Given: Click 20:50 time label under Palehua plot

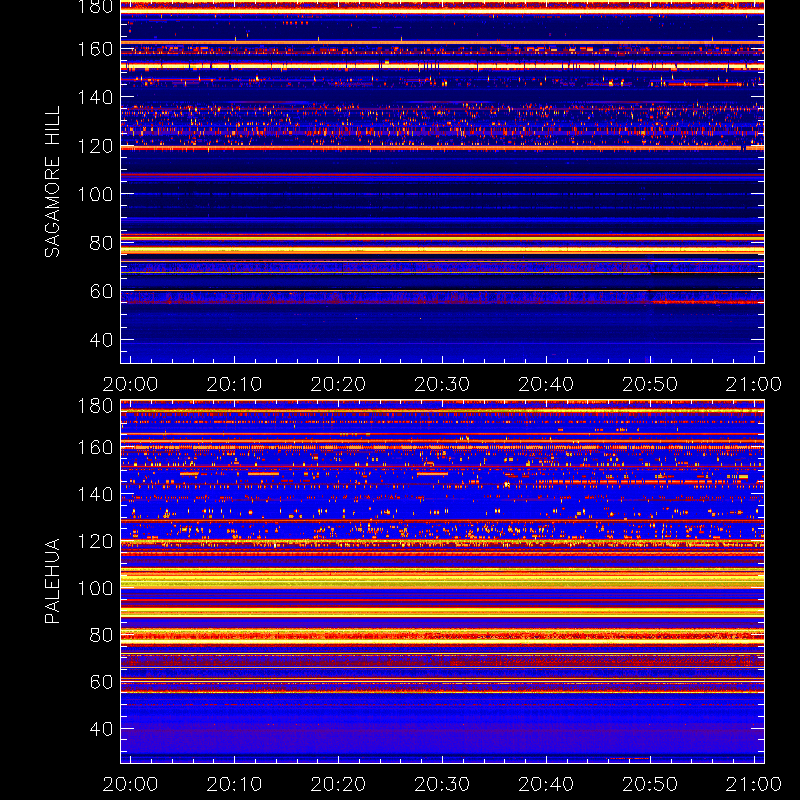Looking at the screenshot, I should [x=650, y=784].
